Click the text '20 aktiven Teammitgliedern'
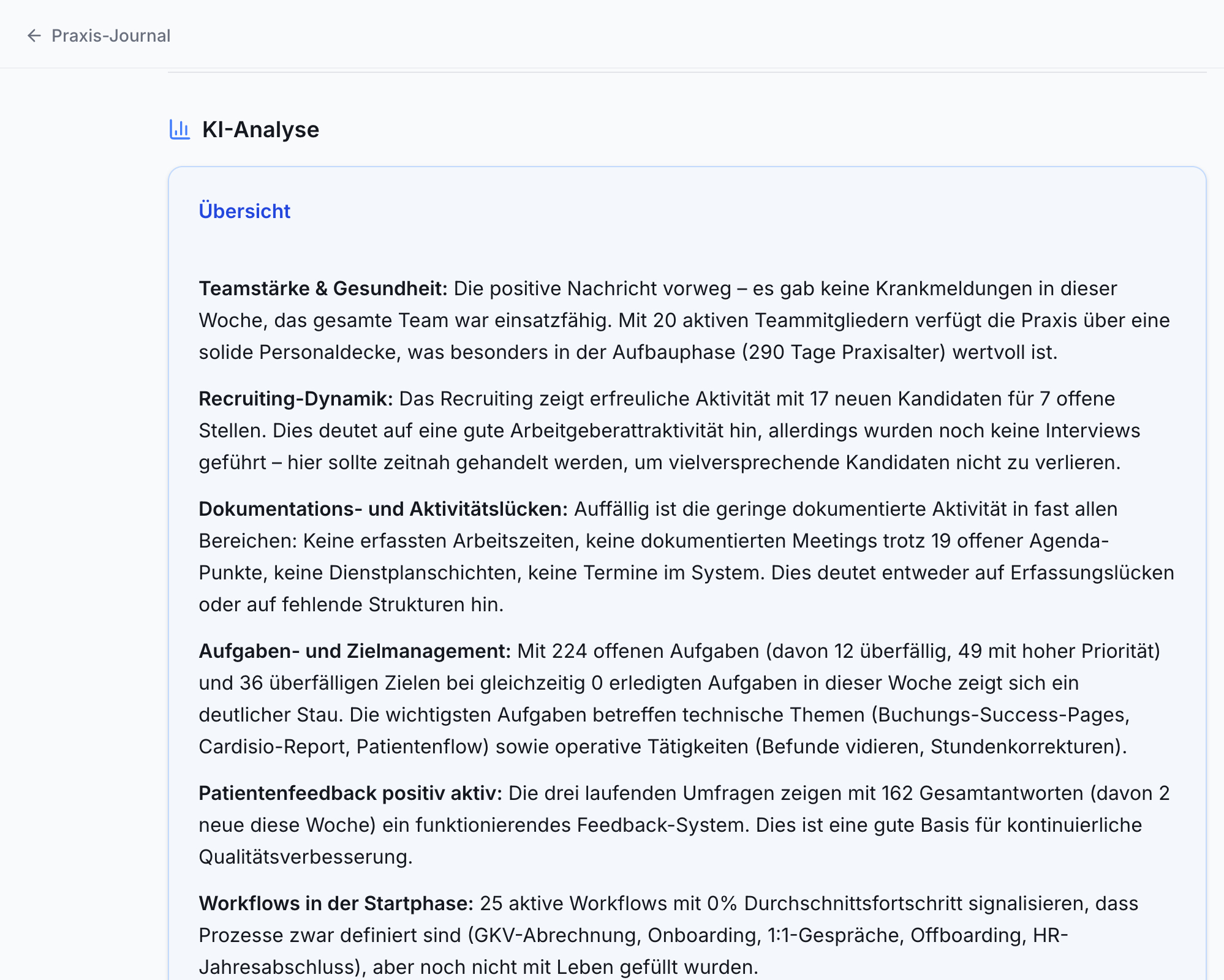Image resolution: width=1224 pixels, height=980 pixels. 780,320
